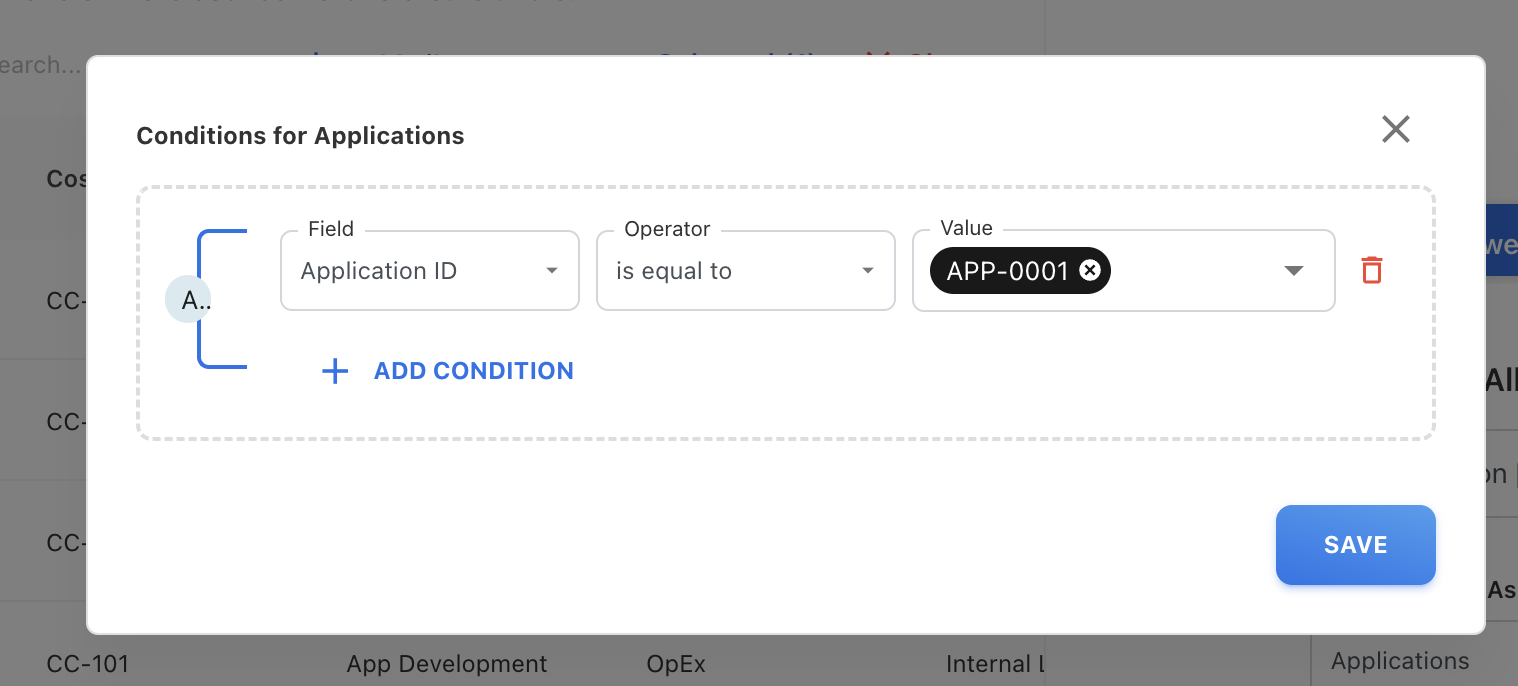
Task: Save the conditions with the SAVE button
Action: tap(1355, 545)
